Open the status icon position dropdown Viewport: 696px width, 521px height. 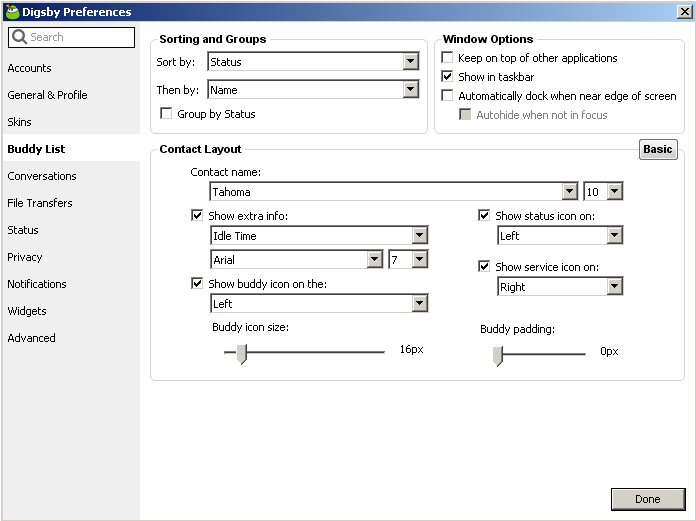560,236
